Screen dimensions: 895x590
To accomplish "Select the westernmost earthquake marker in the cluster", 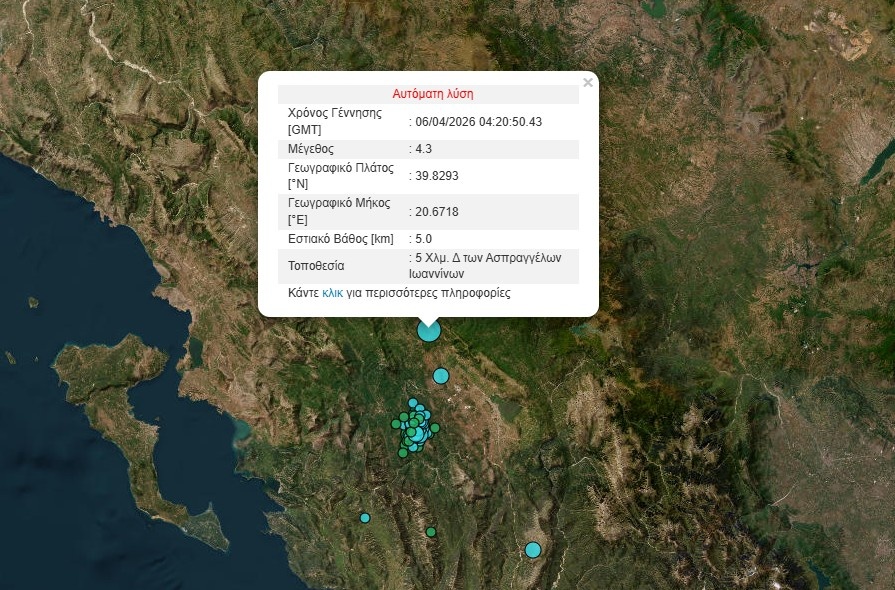I will point(395,424).
